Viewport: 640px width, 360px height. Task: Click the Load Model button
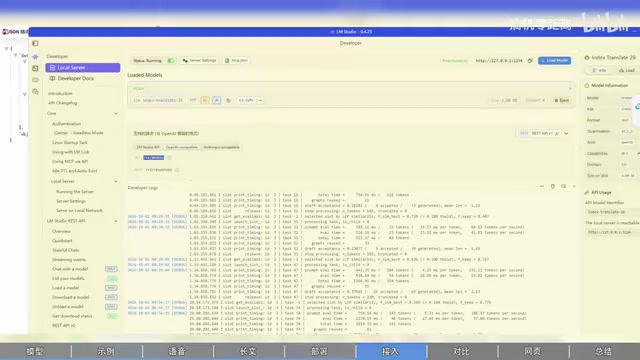[x=554, y=60]
